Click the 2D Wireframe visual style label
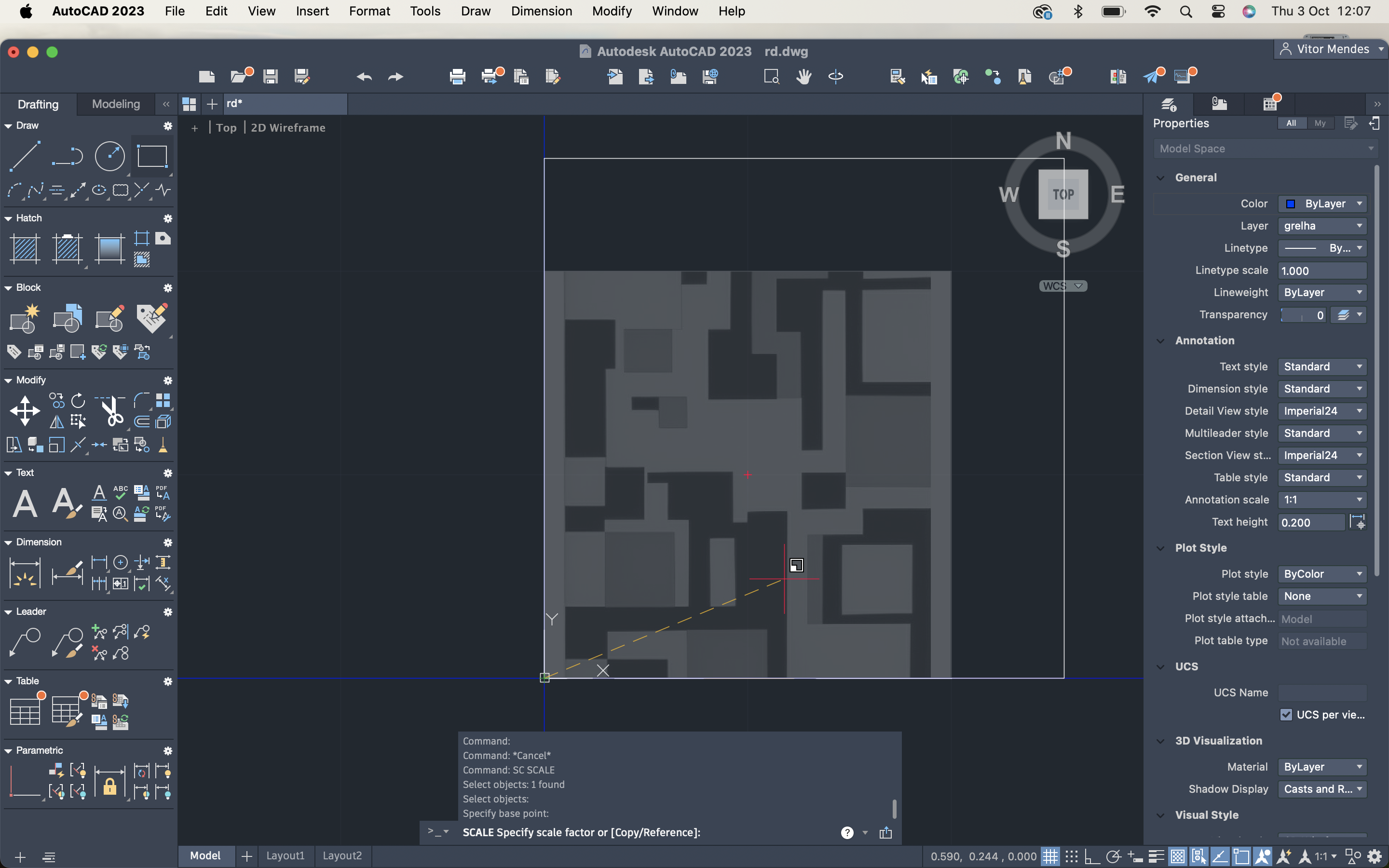 [288, 128]
